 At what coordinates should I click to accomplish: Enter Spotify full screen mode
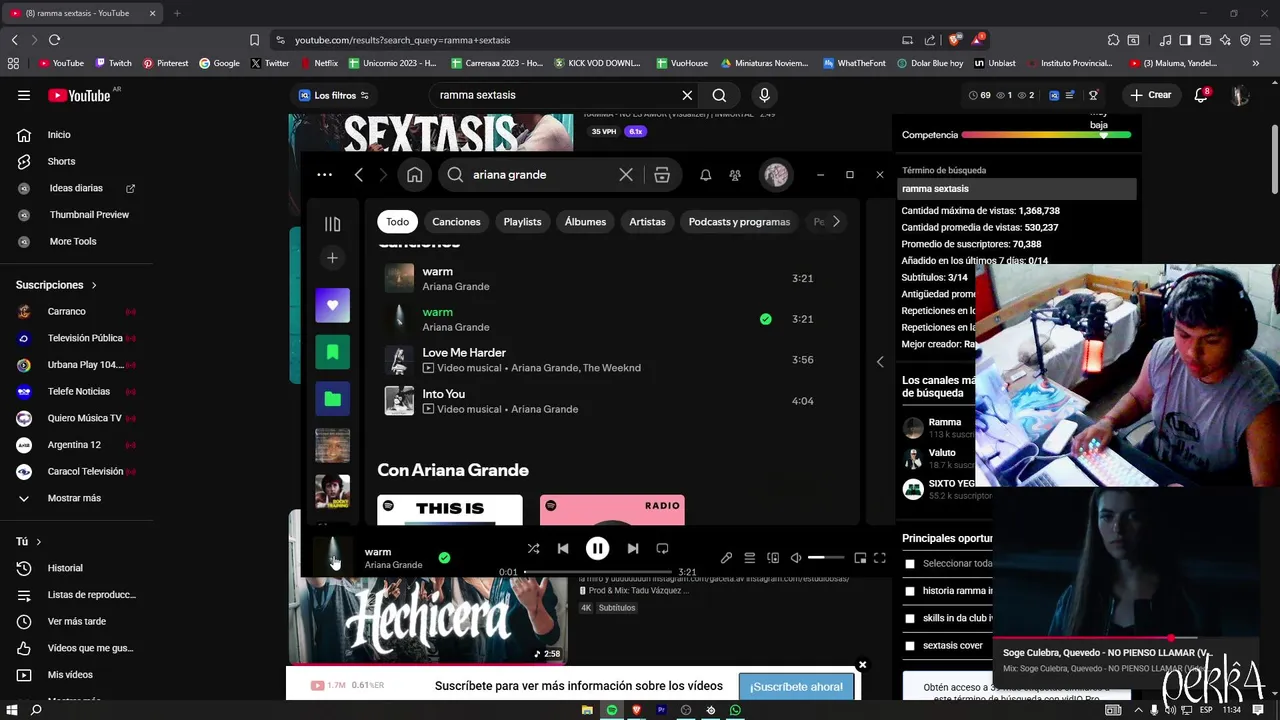pos(880,558)
